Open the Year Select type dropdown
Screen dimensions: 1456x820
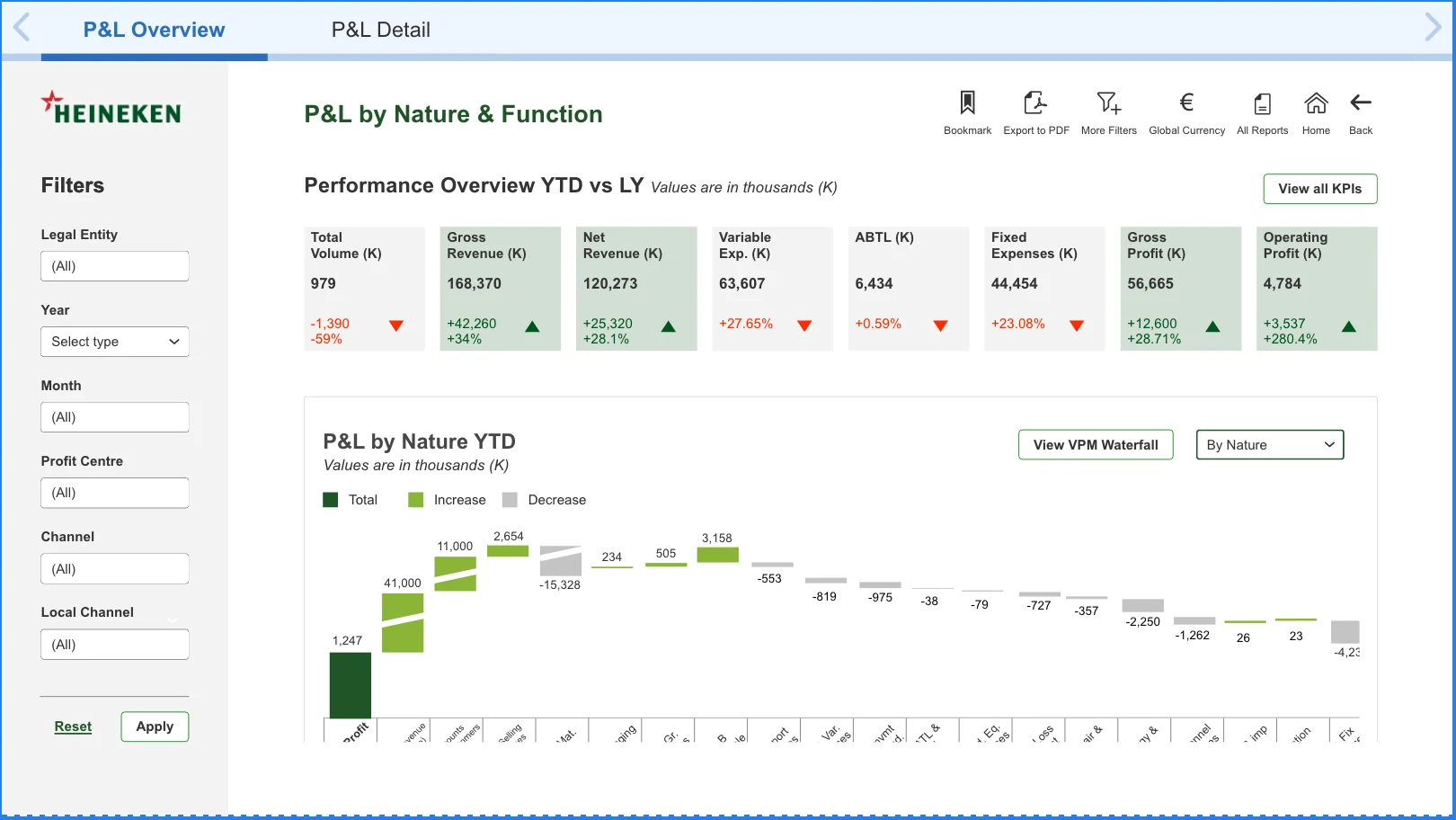115,342
